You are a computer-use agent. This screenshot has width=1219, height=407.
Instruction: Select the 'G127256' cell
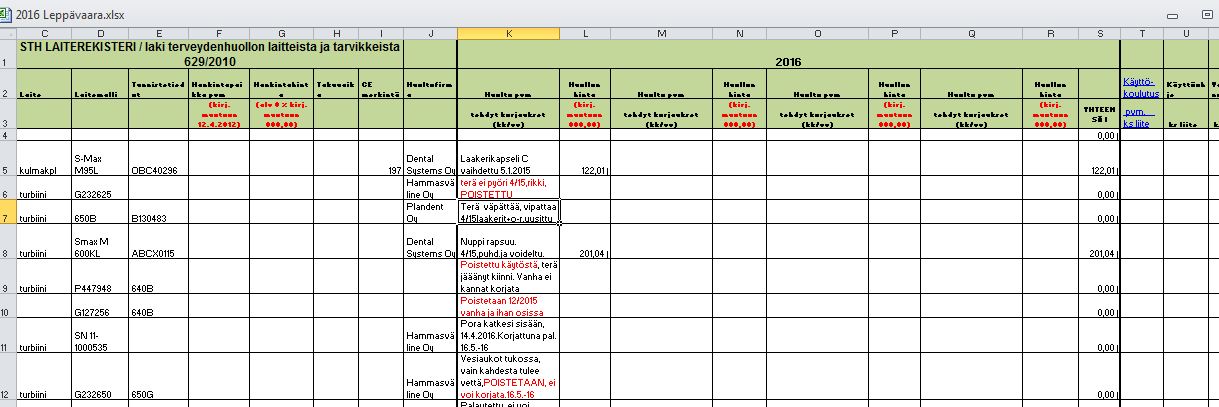pyautogui.click(x=100, y=306)
